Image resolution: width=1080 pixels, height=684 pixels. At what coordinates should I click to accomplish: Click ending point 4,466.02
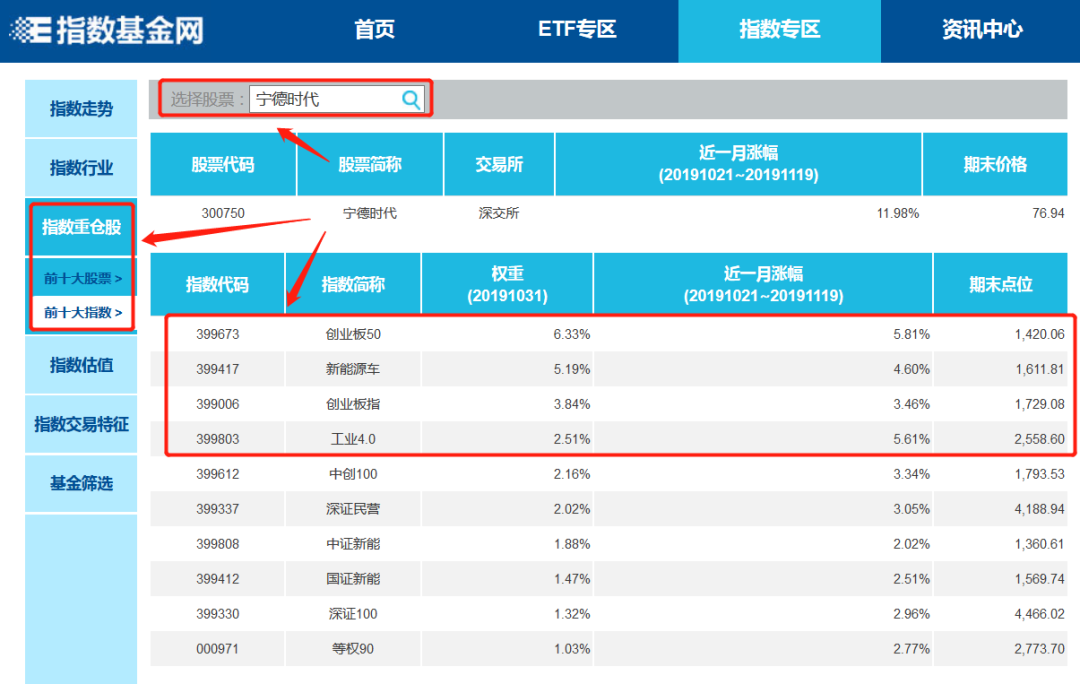pyautogui.click(x=1039, y=614)
